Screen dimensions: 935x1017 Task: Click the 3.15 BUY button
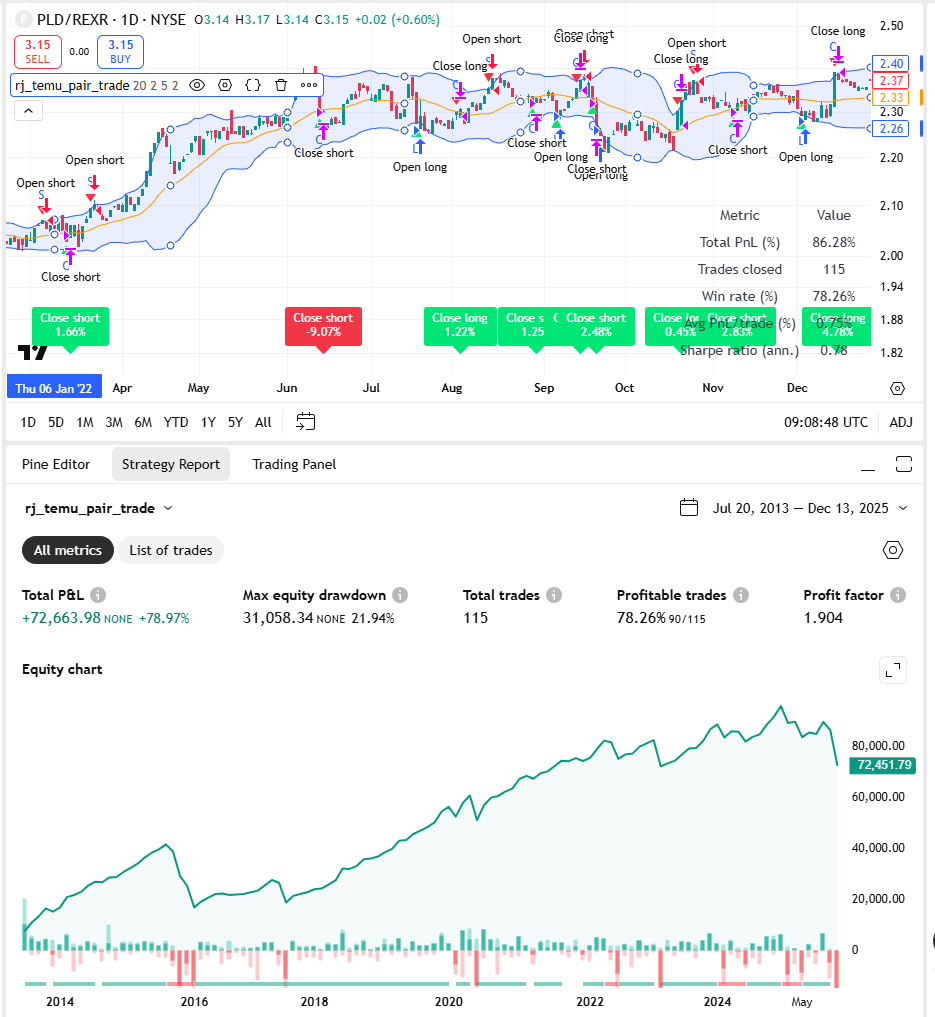click(118, 51)
